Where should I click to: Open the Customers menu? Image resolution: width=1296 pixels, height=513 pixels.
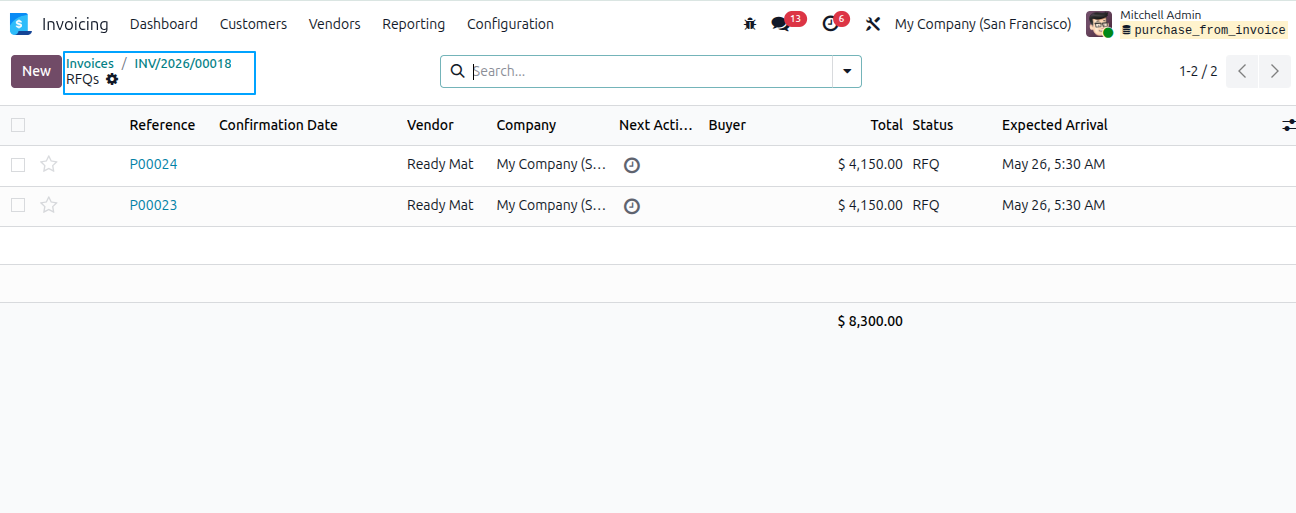pos(253,24)
